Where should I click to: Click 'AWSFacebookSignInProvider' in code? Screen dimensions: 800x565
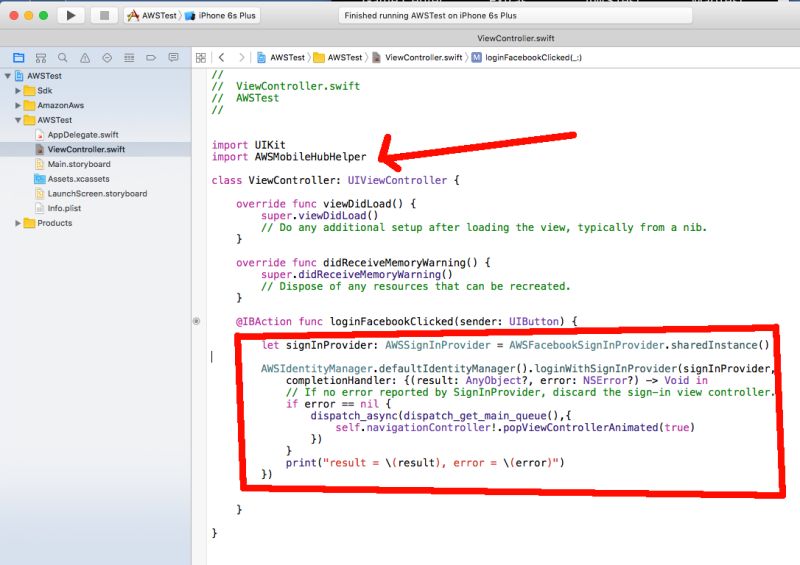pyautogui.click(x=587, y=345)
